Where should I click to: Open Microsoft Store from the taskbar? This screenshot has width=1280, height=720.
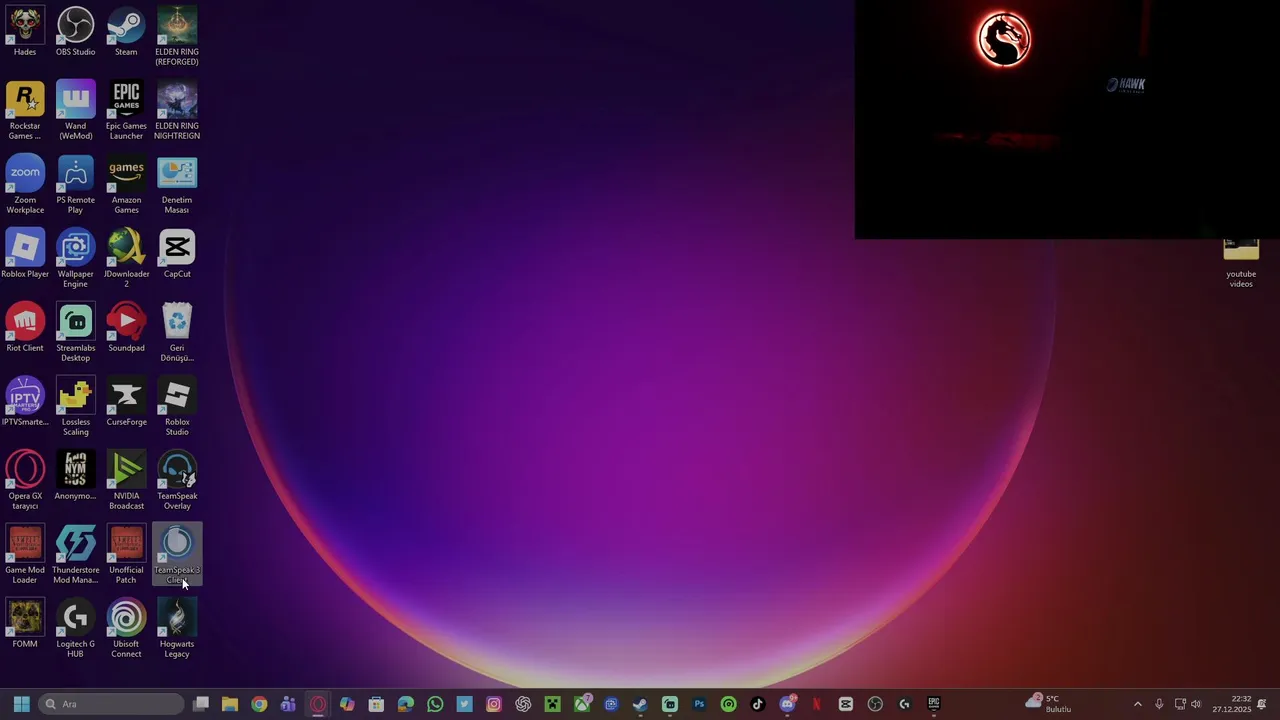[x=376, y=704]
